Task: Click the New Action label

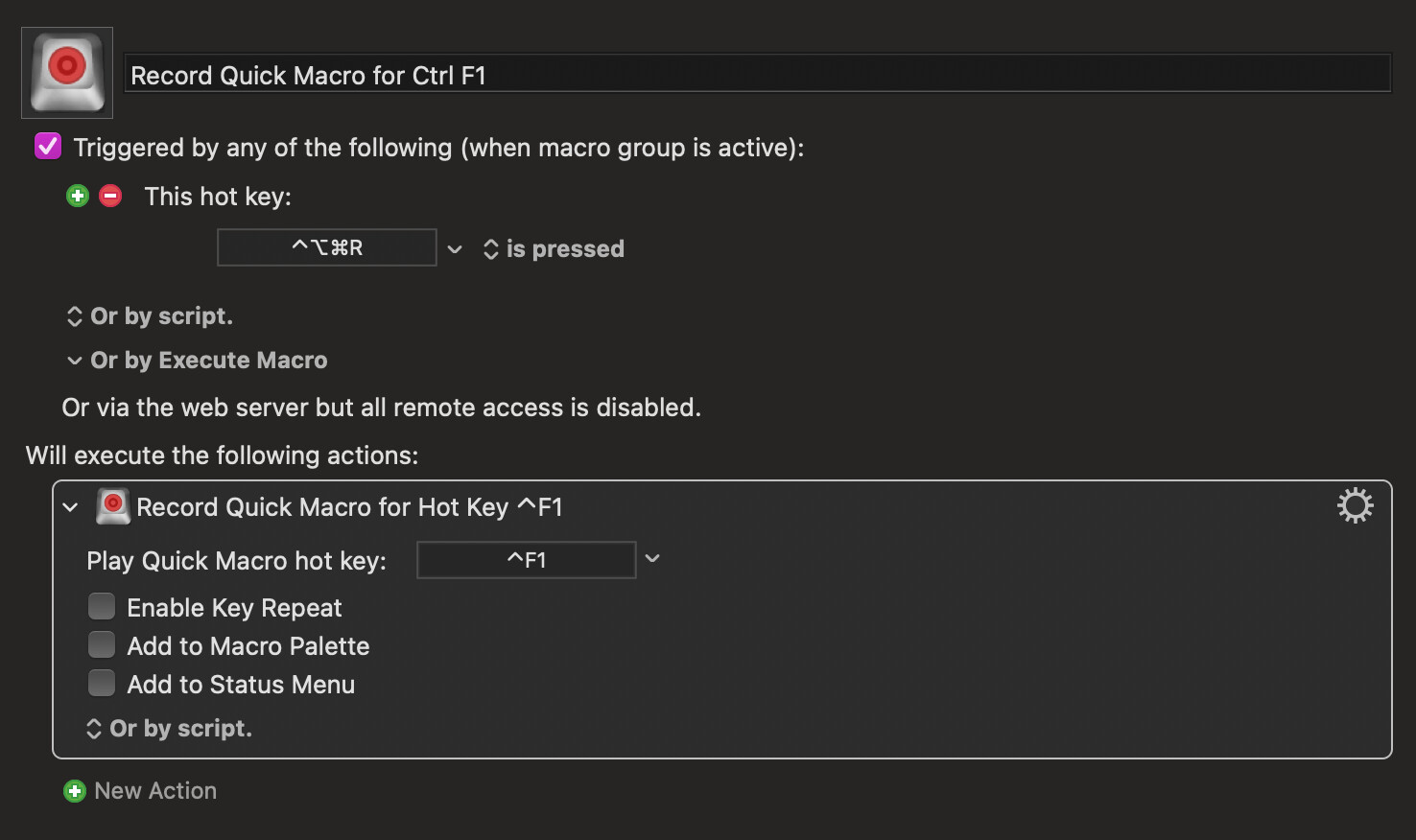Action: (x=155, y=791)
